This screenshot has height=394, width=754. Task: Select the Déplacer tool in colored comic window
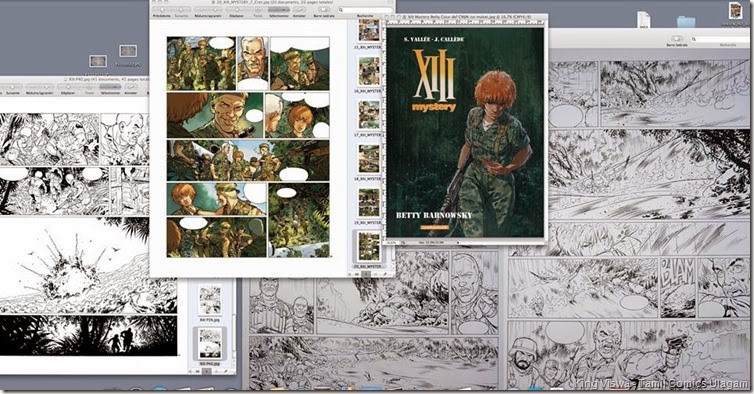click(x=237, y=10)
